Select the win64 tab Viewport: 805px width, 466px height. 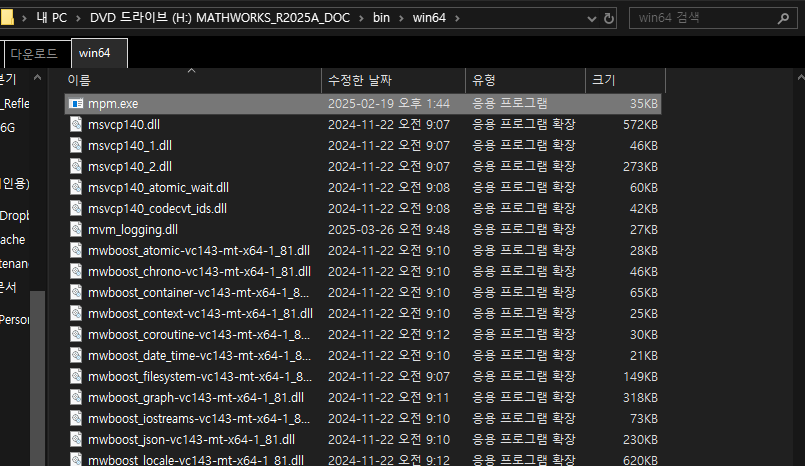(x=99, y=53)
